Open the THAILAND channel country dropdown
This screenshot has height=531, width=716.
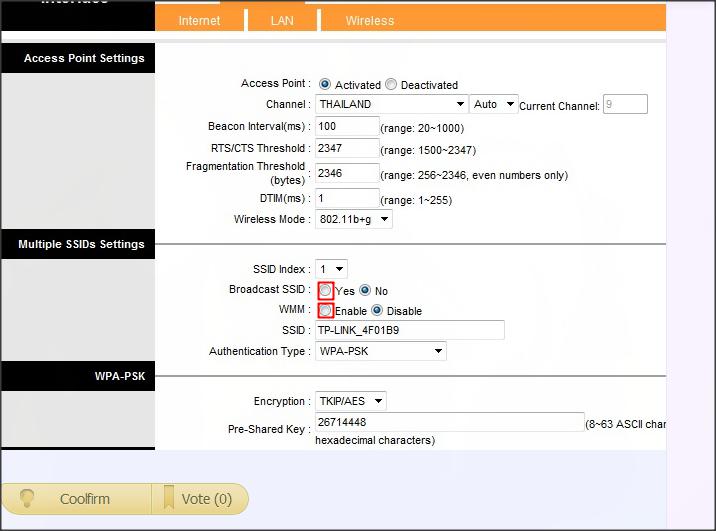click(391, 104)
